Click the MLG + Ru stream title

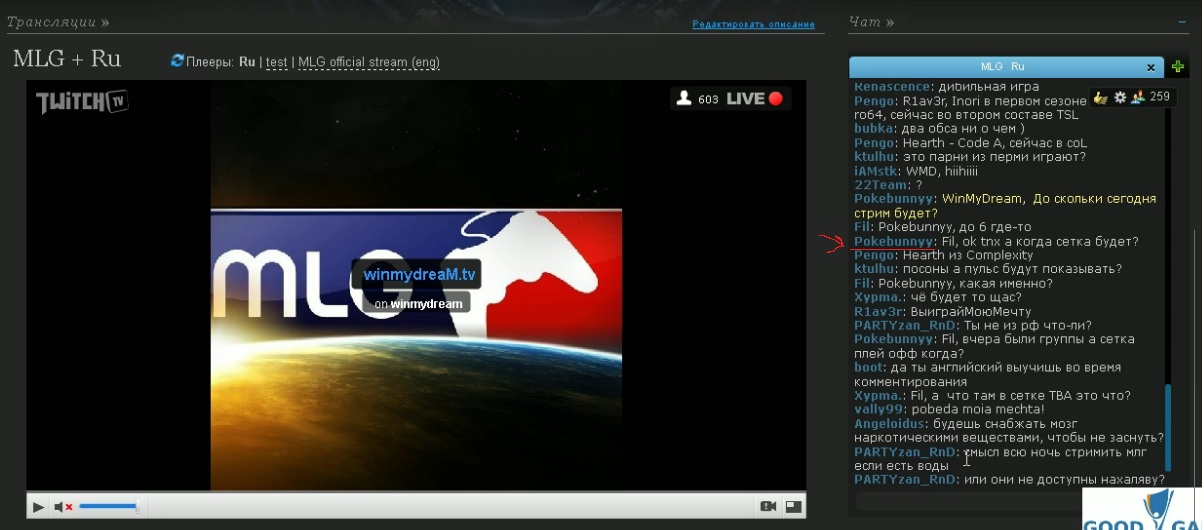[67, 59]
